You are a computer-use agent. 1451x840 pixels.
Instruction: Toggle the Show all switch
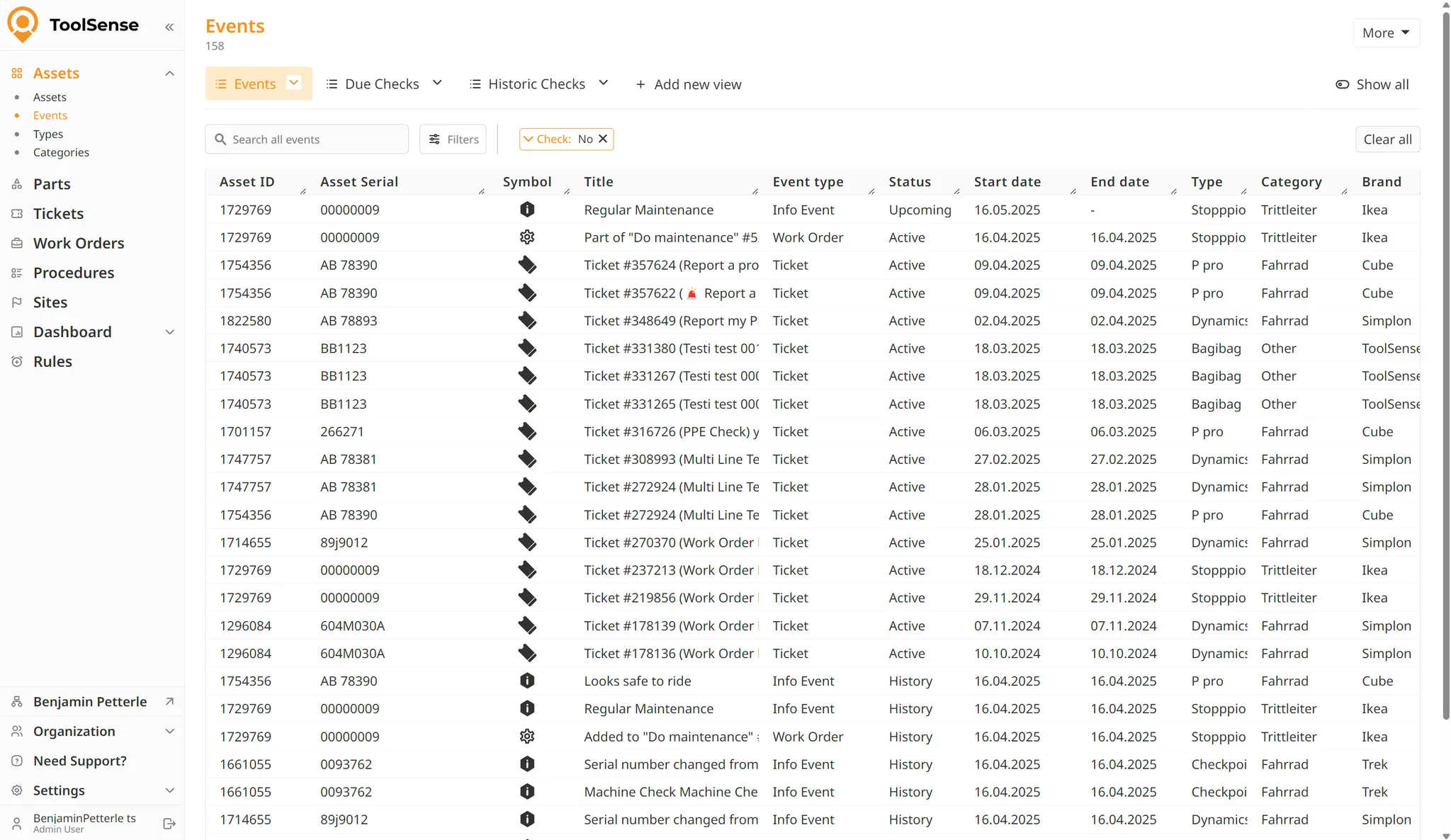click(x=1343, y=84)
